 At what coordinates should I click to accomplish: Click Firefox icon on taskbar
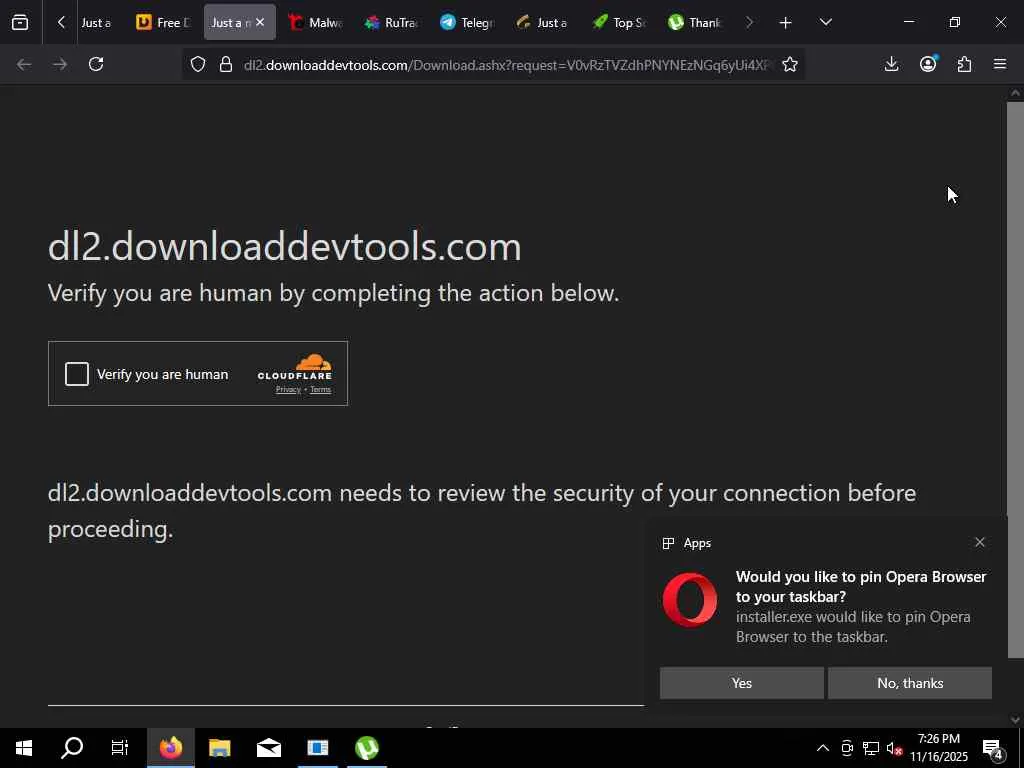tap(170, 748)
